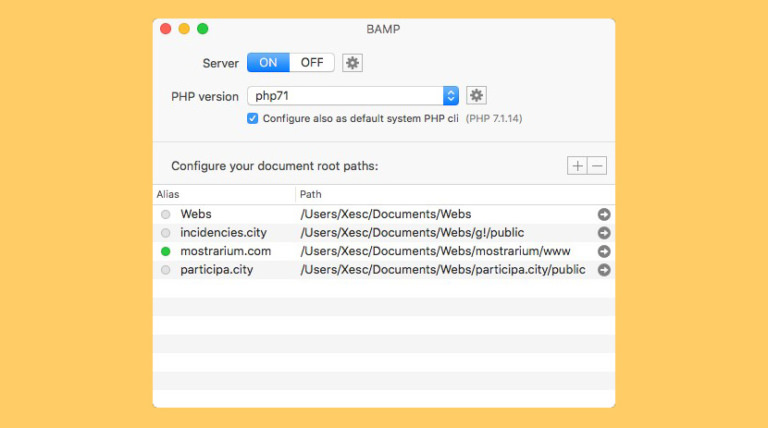Expand the PHP version dropdown arrows
Screen dimensions: 768x428
tap(451, 96)
